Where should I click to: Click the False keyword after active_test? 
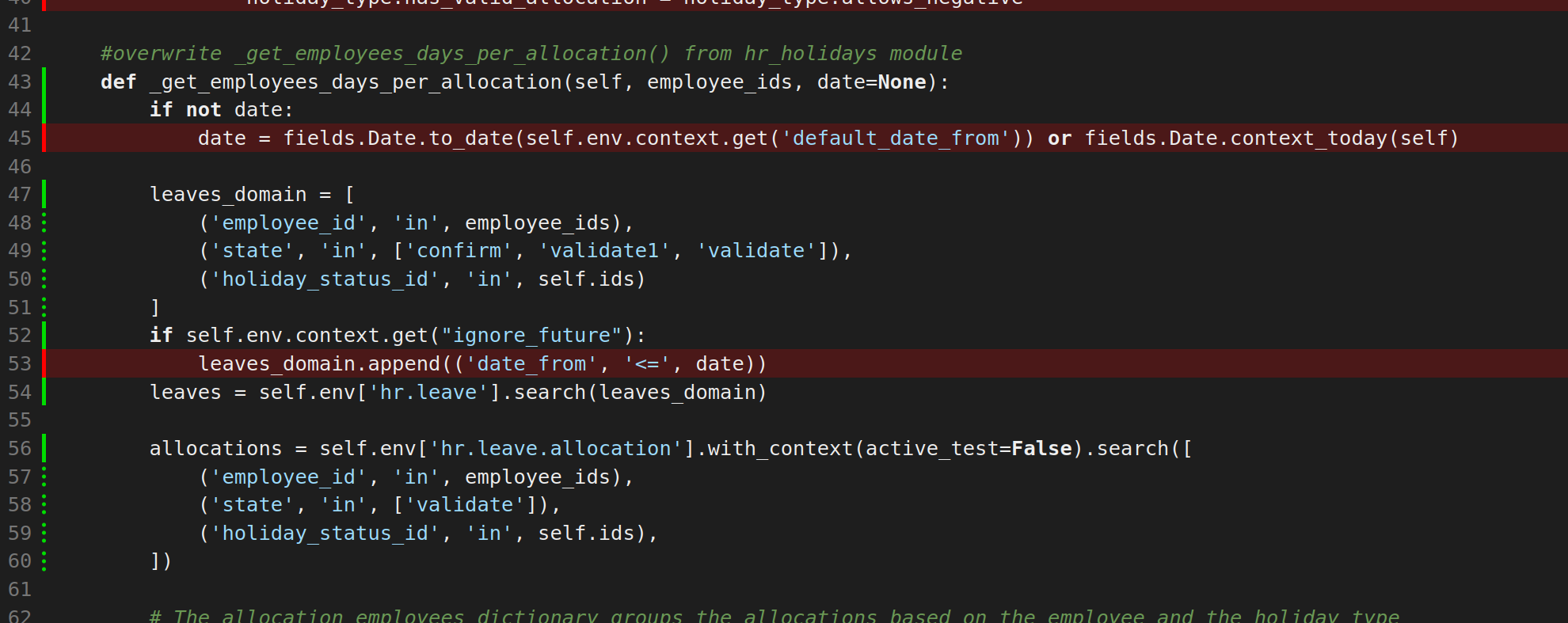click(1041, 448)
